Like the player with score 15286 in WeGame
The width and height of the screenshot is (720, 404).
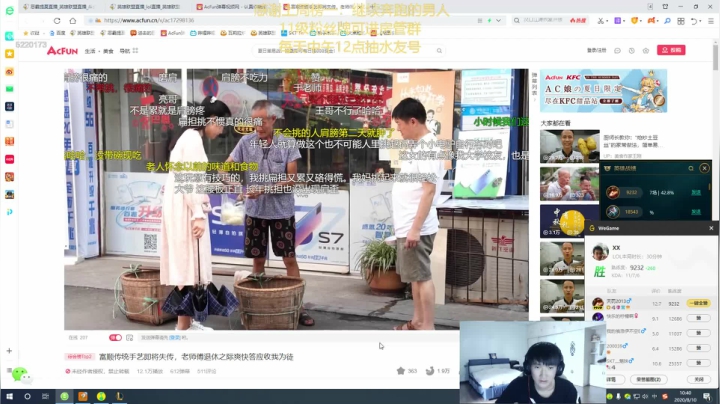click(x=698, y=348)
